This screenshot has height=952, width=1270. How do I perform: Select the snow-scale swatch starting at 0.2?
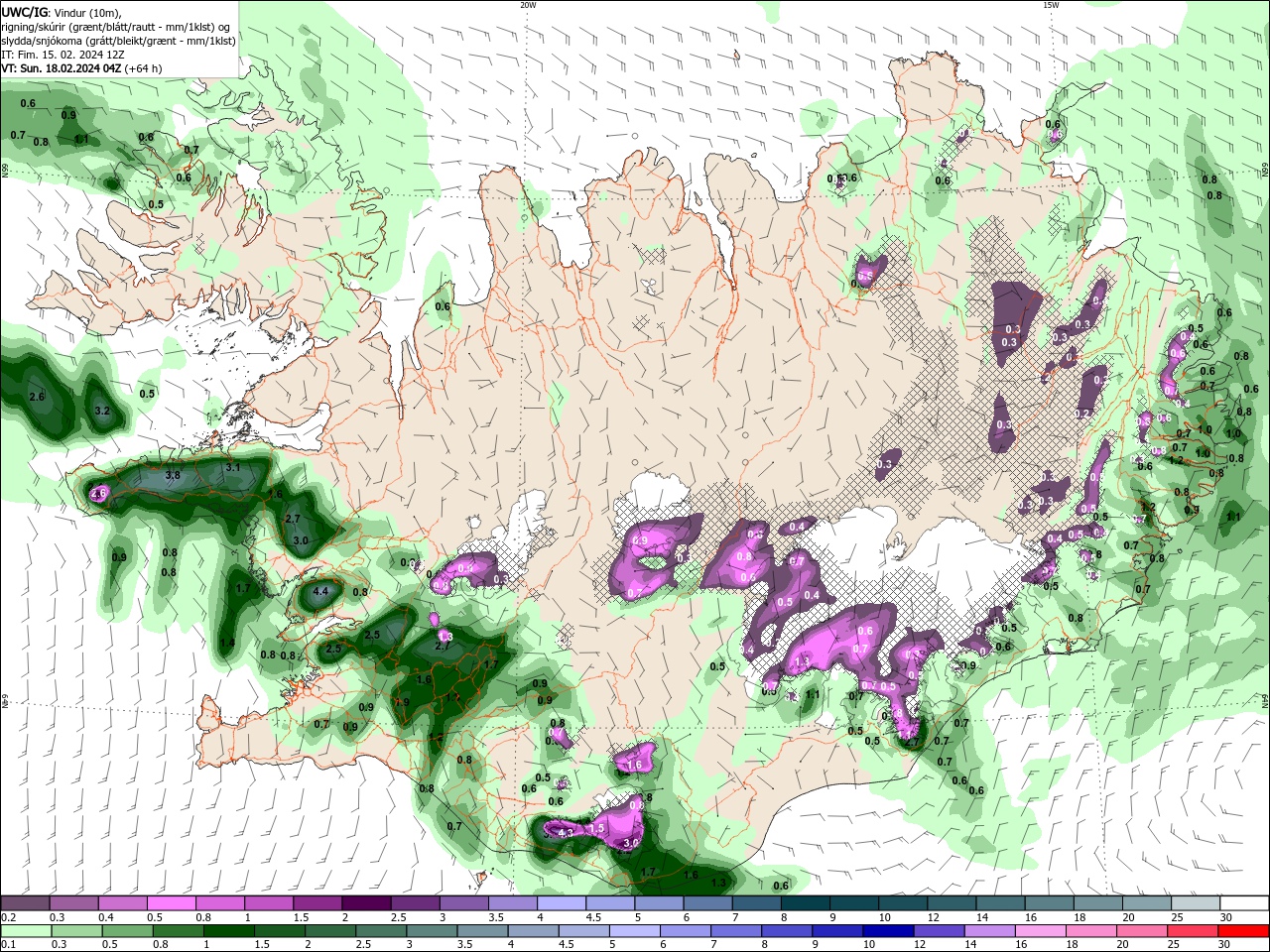(x=25, y=902)
